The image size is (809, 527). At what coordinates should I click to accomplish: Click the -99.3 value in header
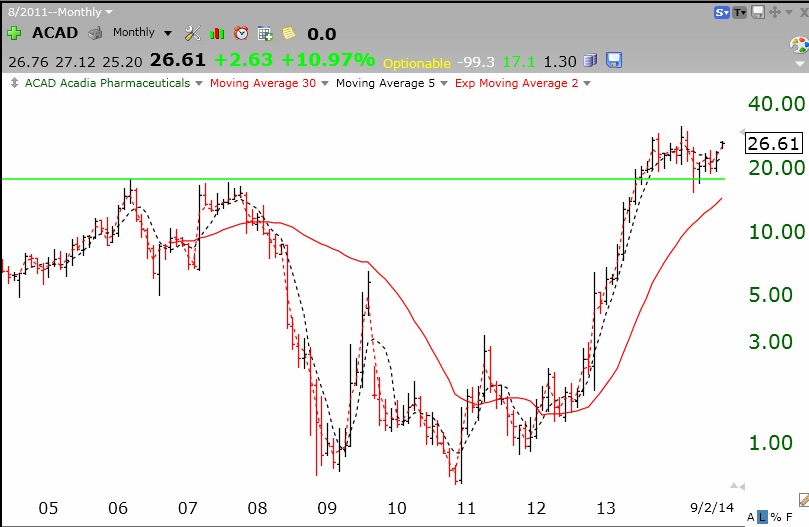(476, 62)
